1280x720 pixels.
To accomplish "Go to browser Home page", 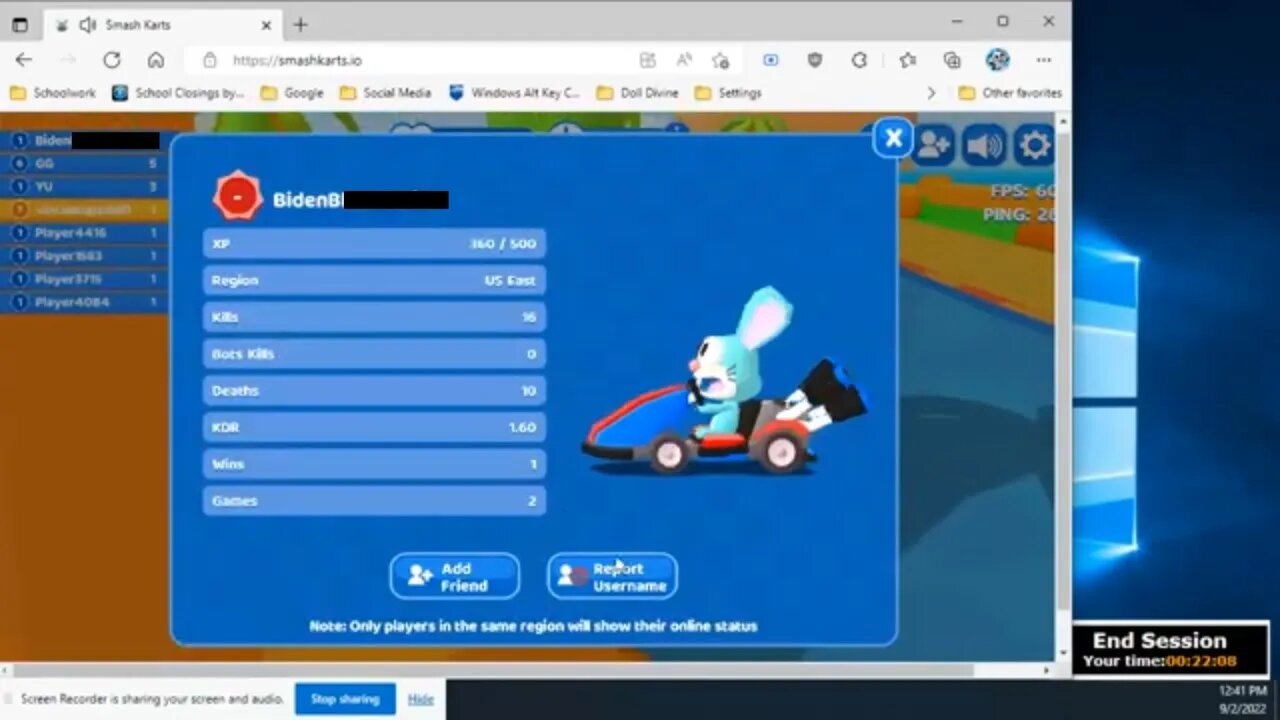I will click(x=156, y=60).
